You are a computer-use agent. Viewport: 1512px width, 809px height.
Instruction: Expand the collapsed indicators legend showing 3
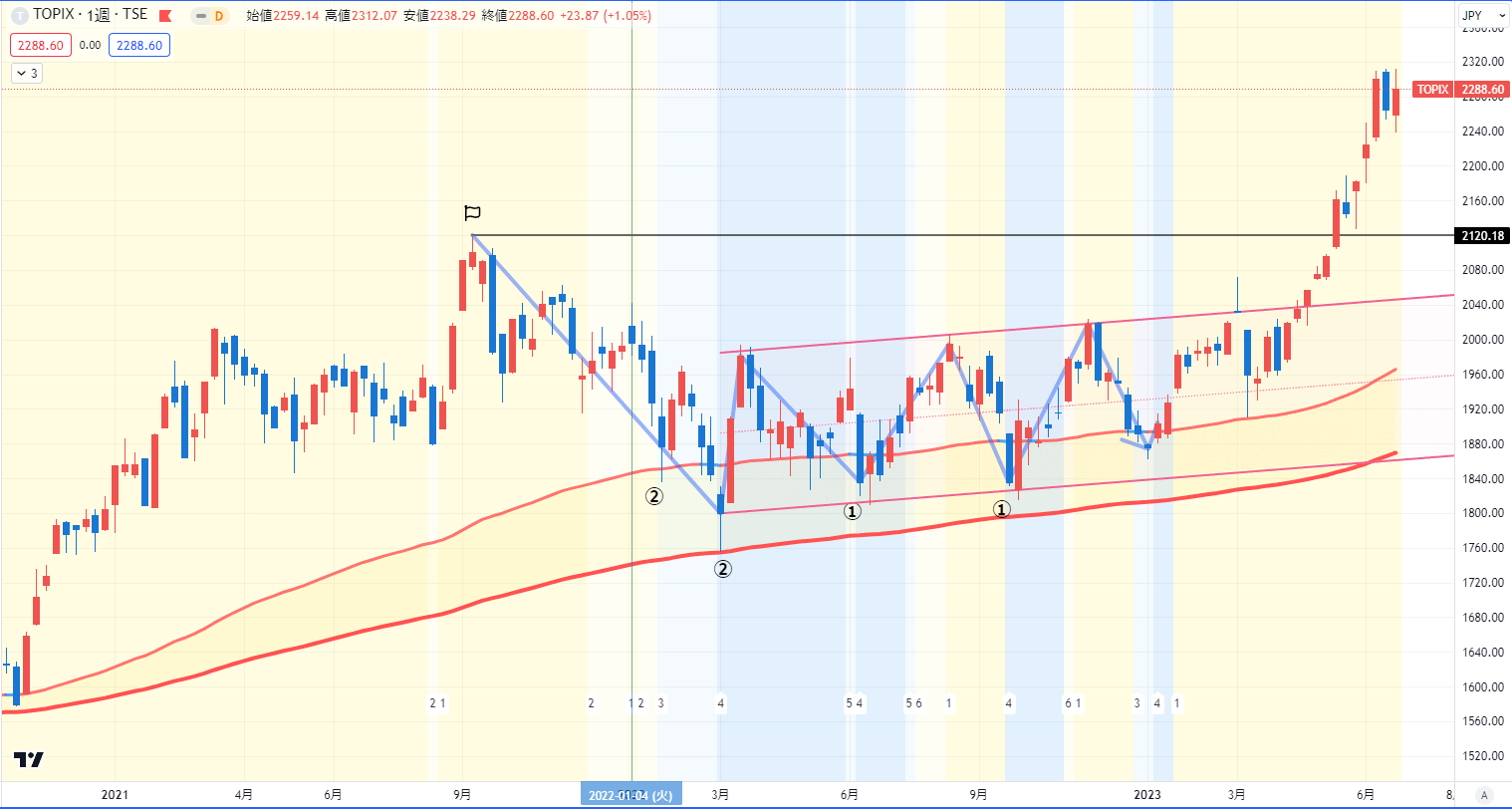[27, 73]
